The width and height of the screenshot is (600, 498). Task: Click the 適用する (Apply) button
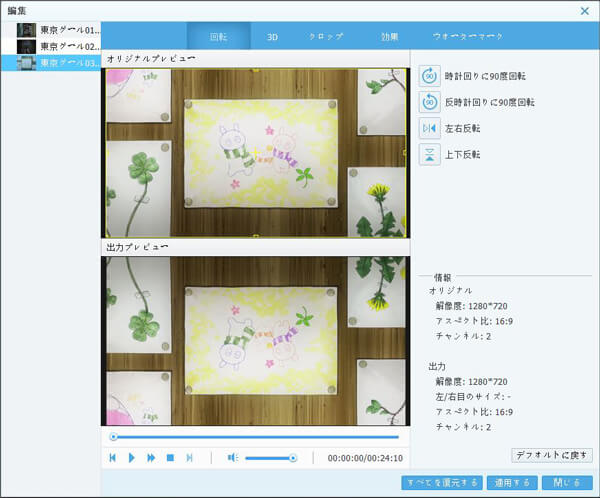coord(512,483)
